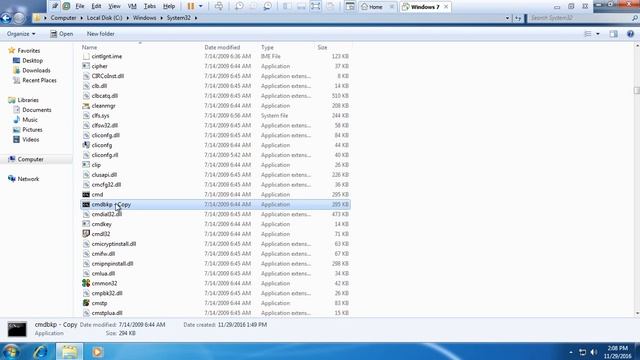Select Documents under Libraries
This screenshot has width=640, height=360.
[x=36, y=110]
